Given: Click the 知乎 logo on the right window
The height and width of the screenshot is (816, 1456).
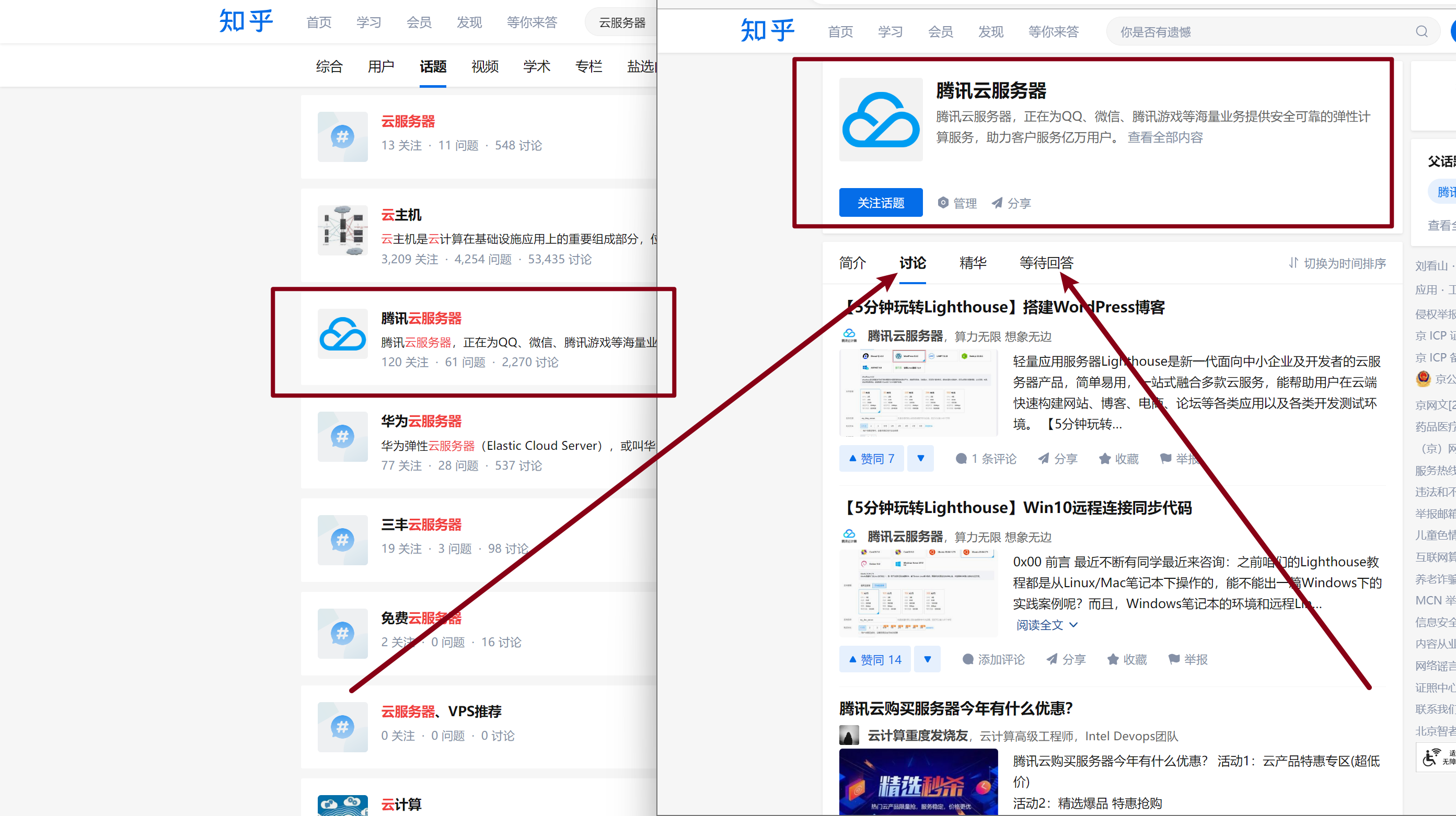Looking at the screenshot, I should coord(767,30).
